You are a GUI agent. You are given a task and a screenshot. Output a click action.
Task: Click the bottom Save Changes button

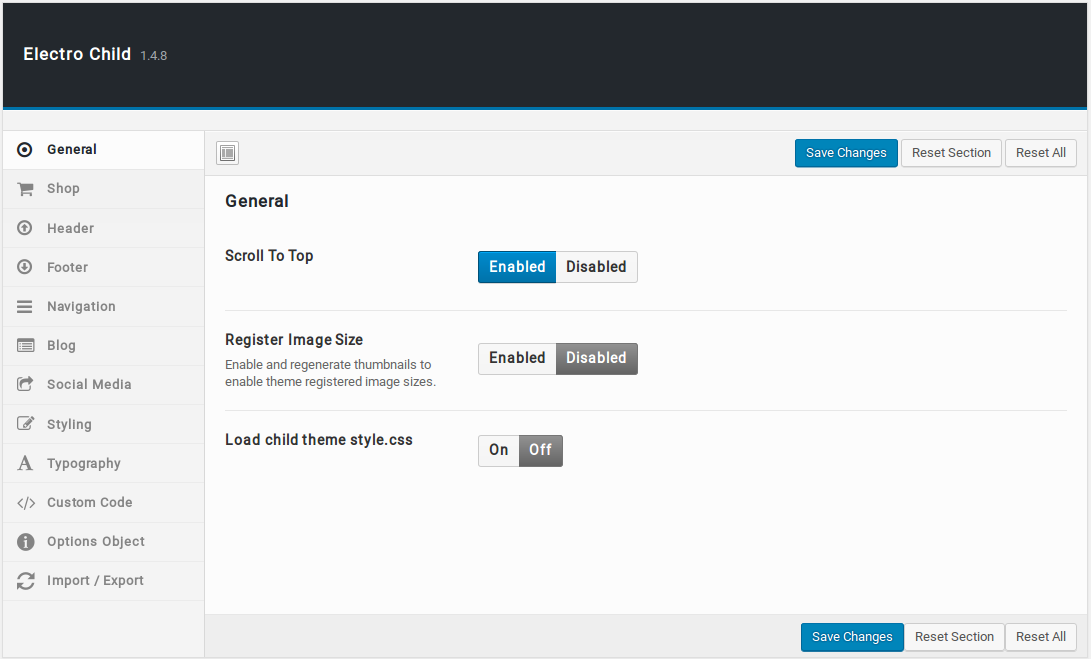(x=852, y=637)
